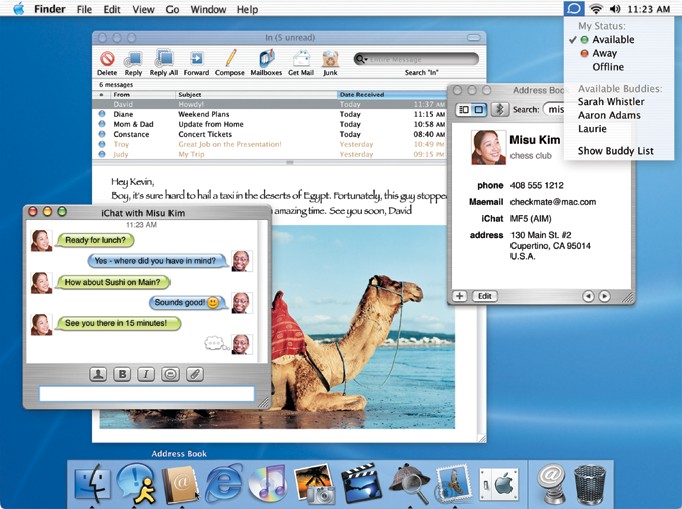
Task: Open iMovie clapperboard icon in Dock
Action: pyautogui.click(x=361, y=483)
